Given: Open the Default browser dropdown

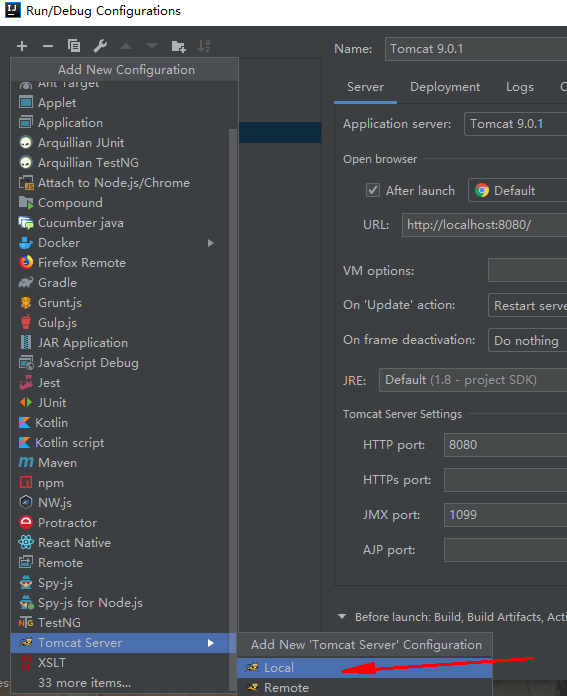Looking at the screenshot, I should 518,190.
